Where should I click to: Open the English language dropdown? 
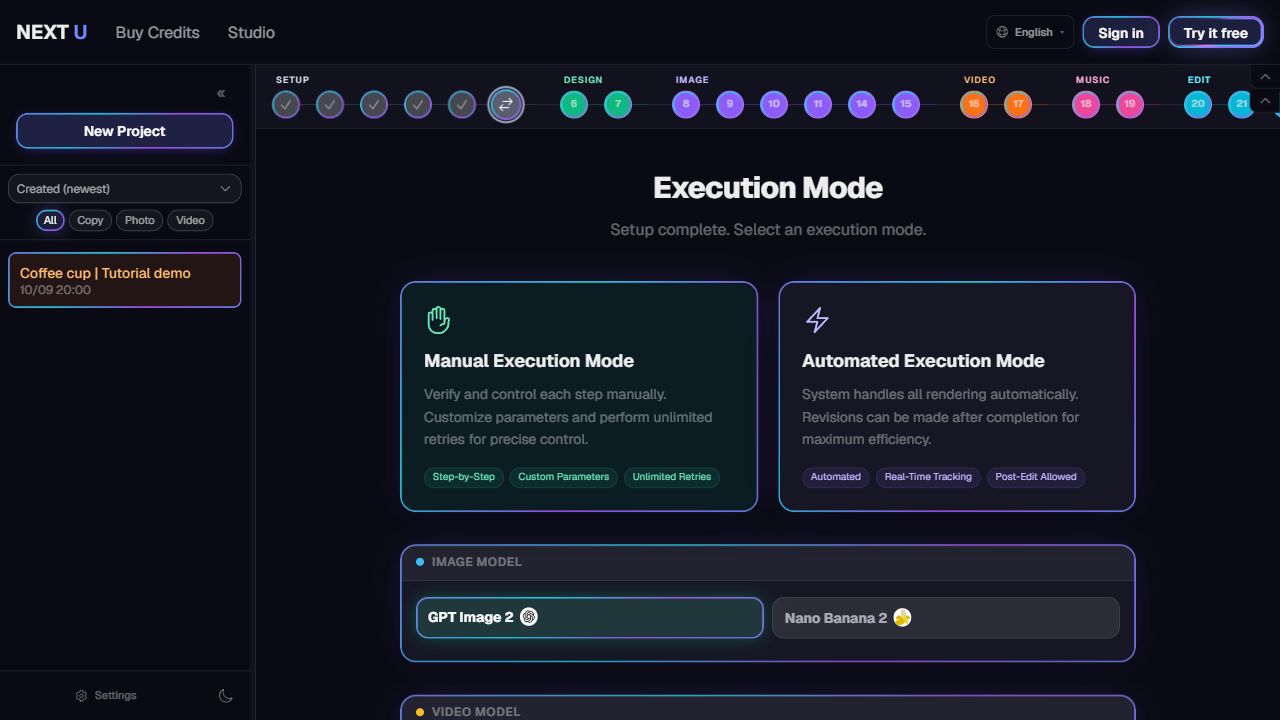1030,32
